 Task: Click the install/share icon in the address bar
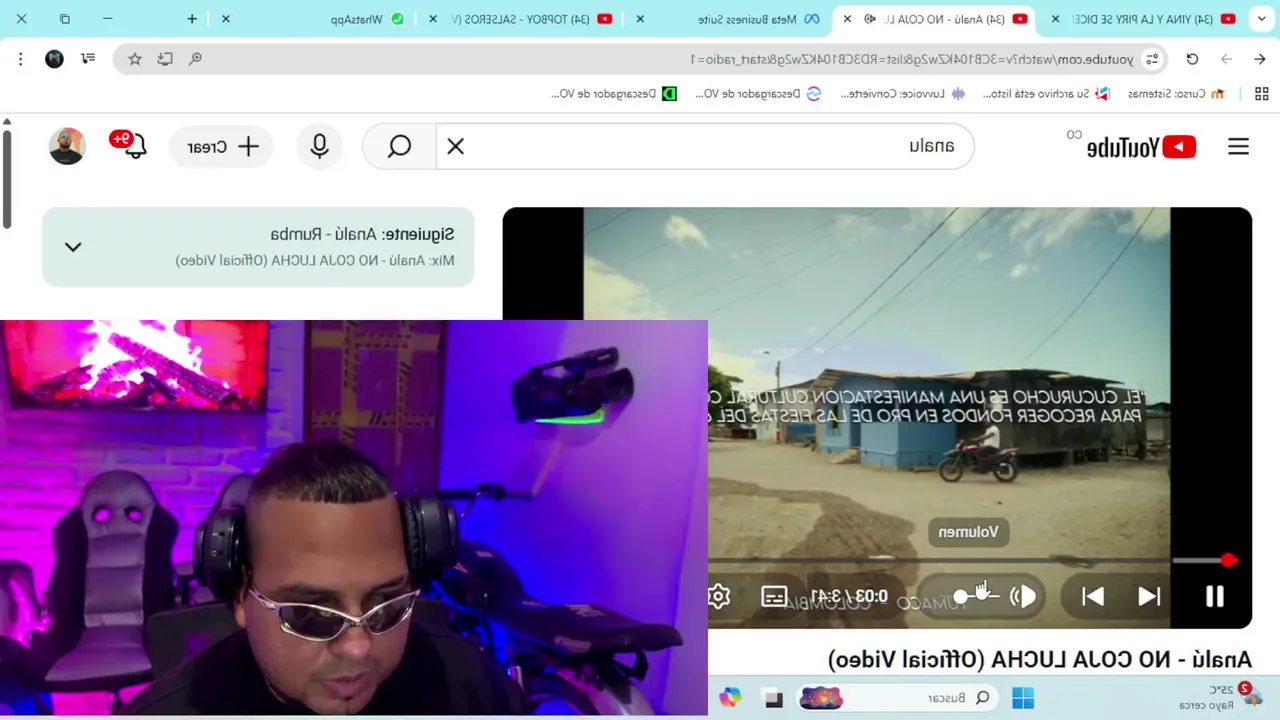[x=165, y=59]
